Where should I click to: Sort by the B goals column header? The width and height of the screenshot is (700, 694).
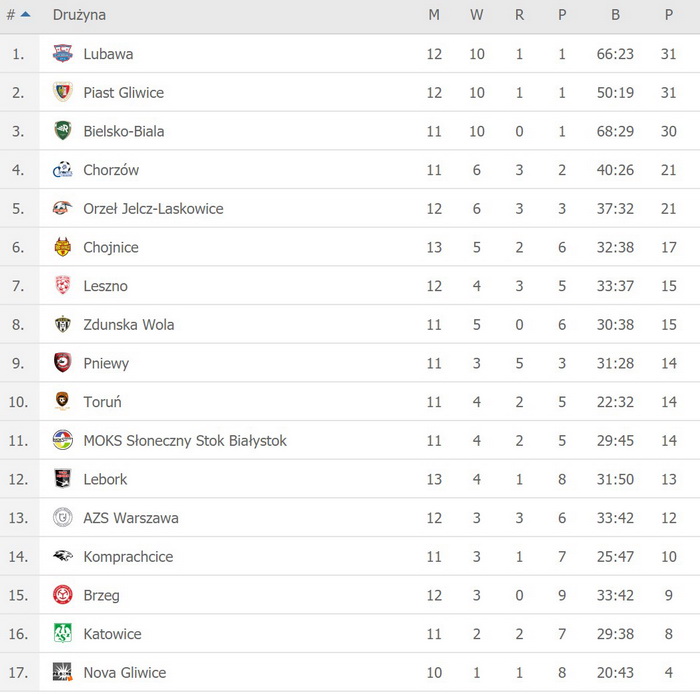click(x=615, y=15)
